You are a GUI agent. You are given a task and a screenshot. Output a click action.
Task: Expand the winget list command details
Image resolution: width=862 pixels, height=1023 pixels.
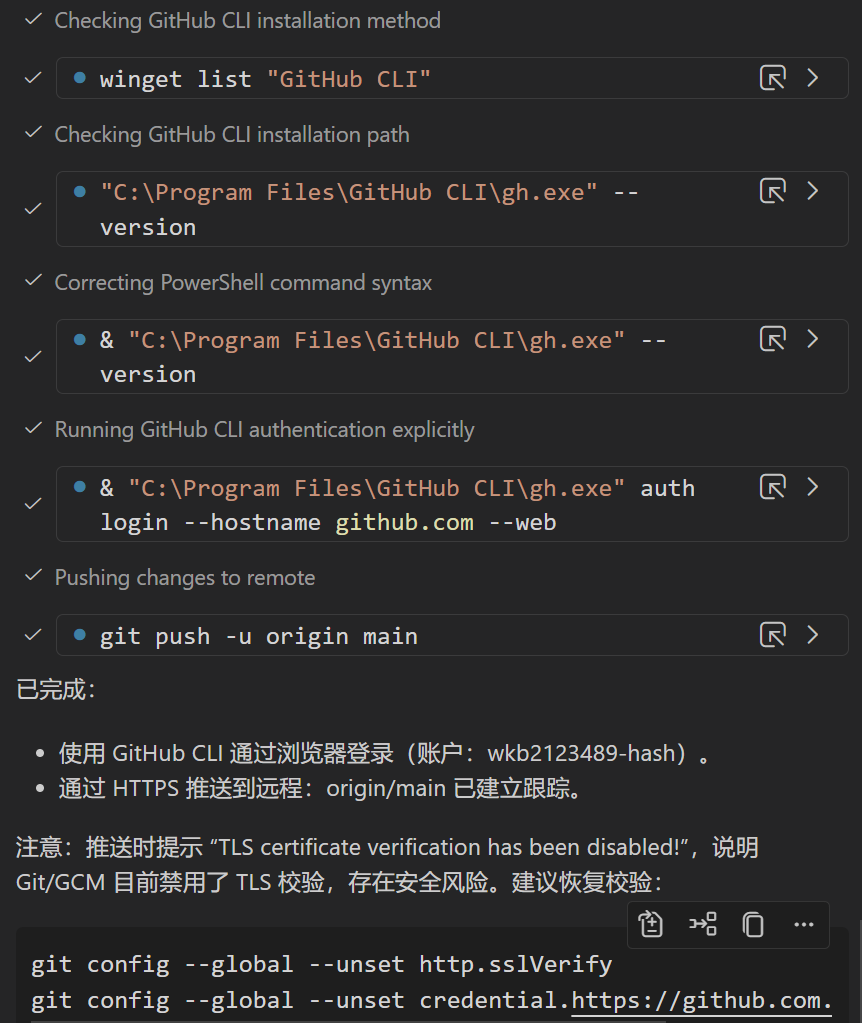[812, 78]
